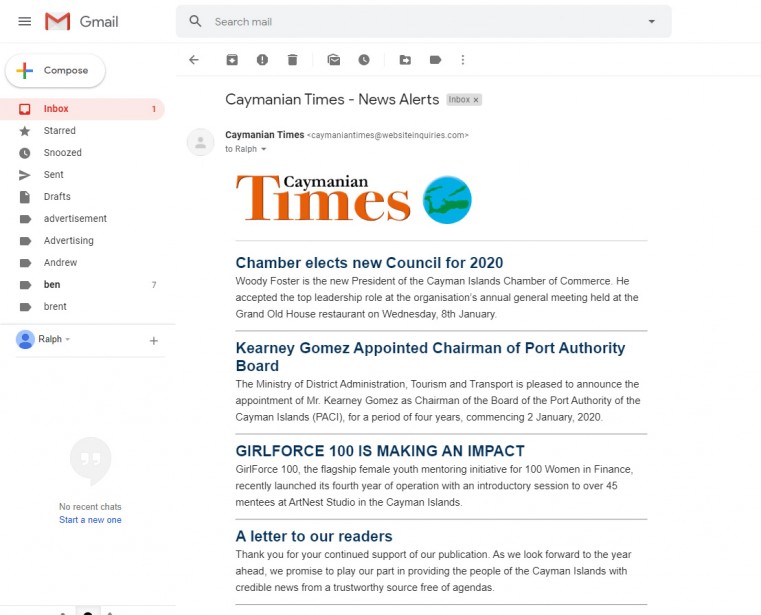
Task: Click the Drafts page icon in sidebar
Action: (x=25, y=197)
